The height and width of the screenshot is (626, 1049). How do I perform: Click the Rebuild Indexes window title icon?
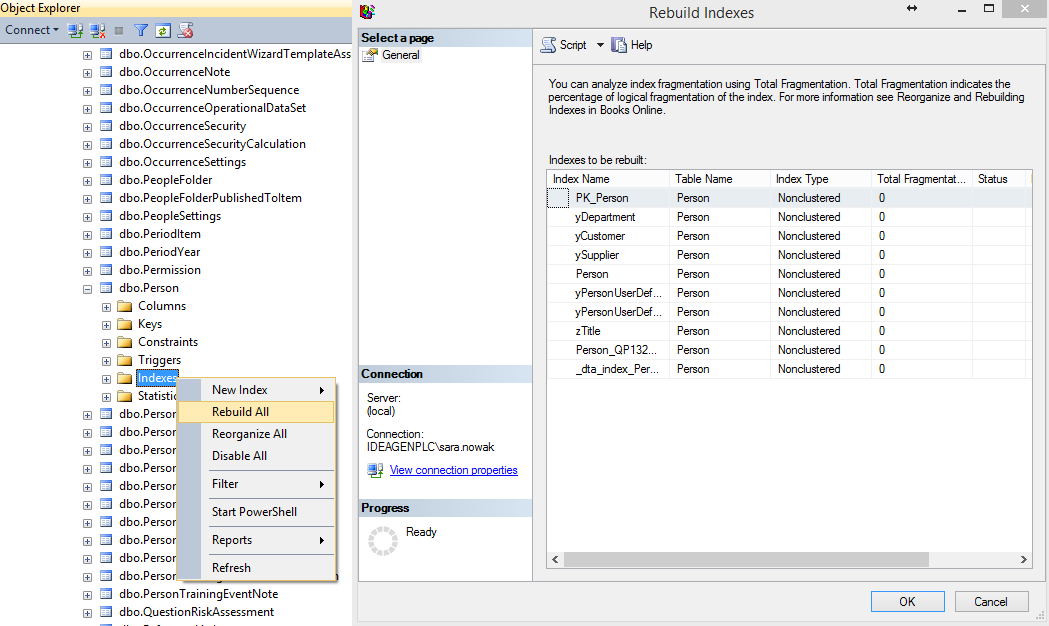pyautogui.click(x=367, y=11)
